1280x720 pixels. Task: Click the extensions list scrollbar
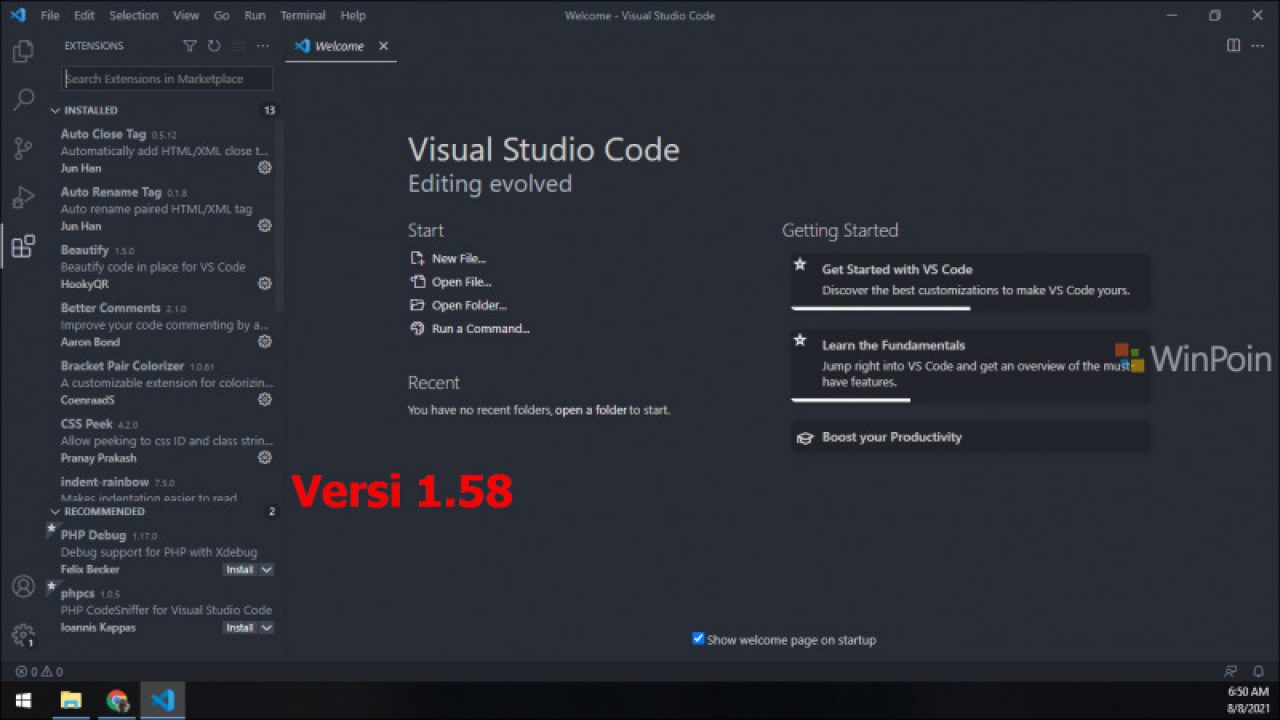(x=281, y=215)
